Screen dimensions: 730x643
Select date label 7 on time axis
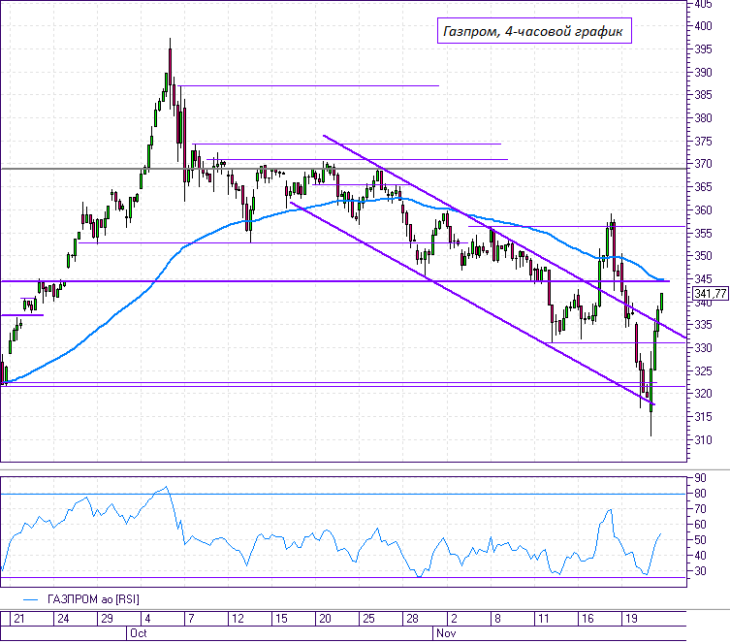coord(191,619)
